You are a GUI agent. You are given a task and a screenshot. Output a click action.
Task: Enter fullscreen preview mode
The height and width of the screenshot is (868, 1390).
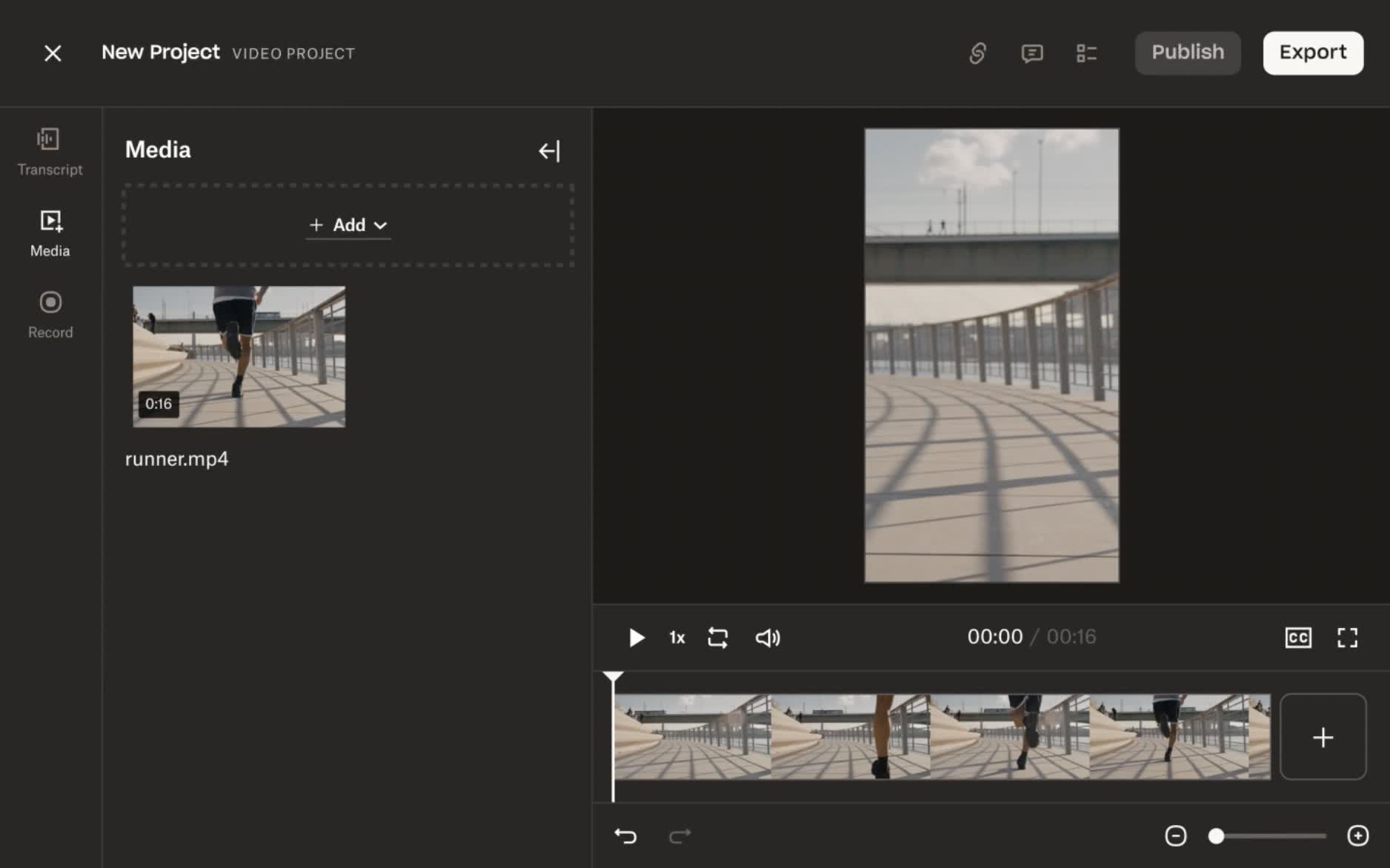[1347, 638]
